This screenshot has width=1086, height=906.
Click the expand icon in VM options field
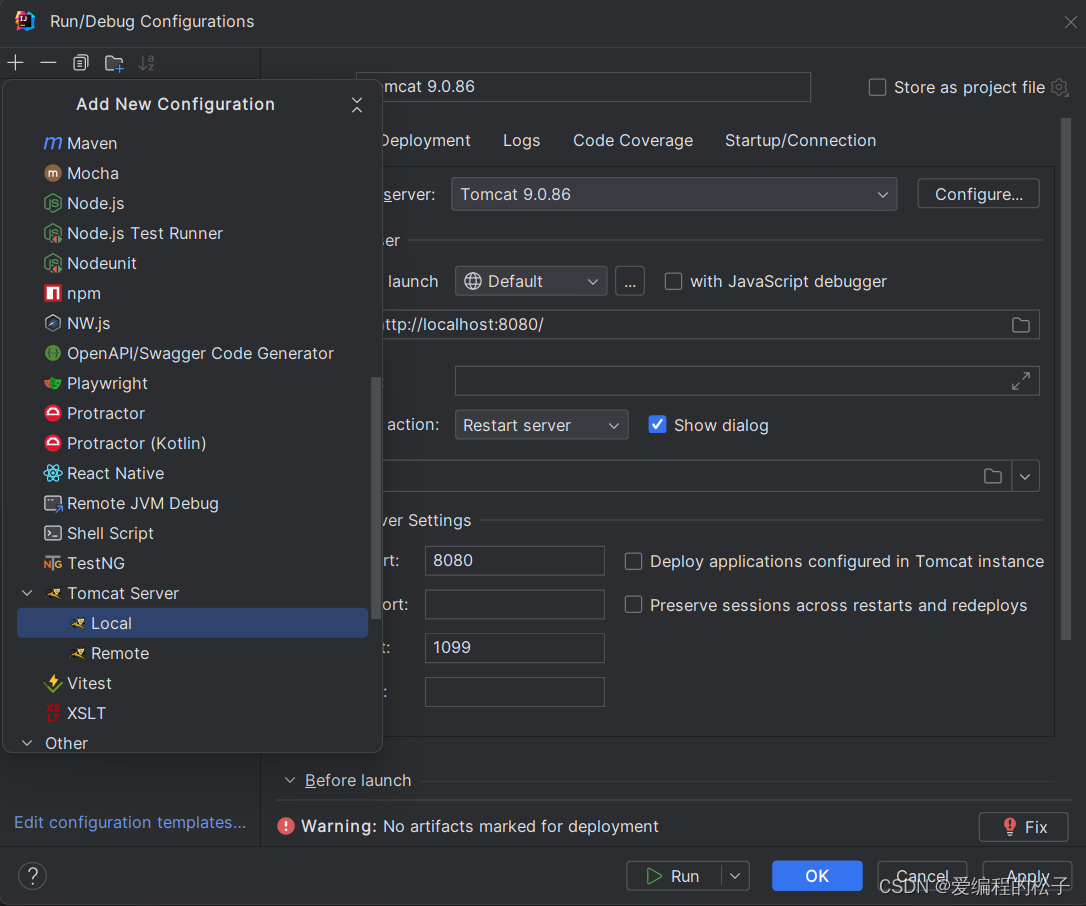pyautogui.click(x=1020, y=381)
